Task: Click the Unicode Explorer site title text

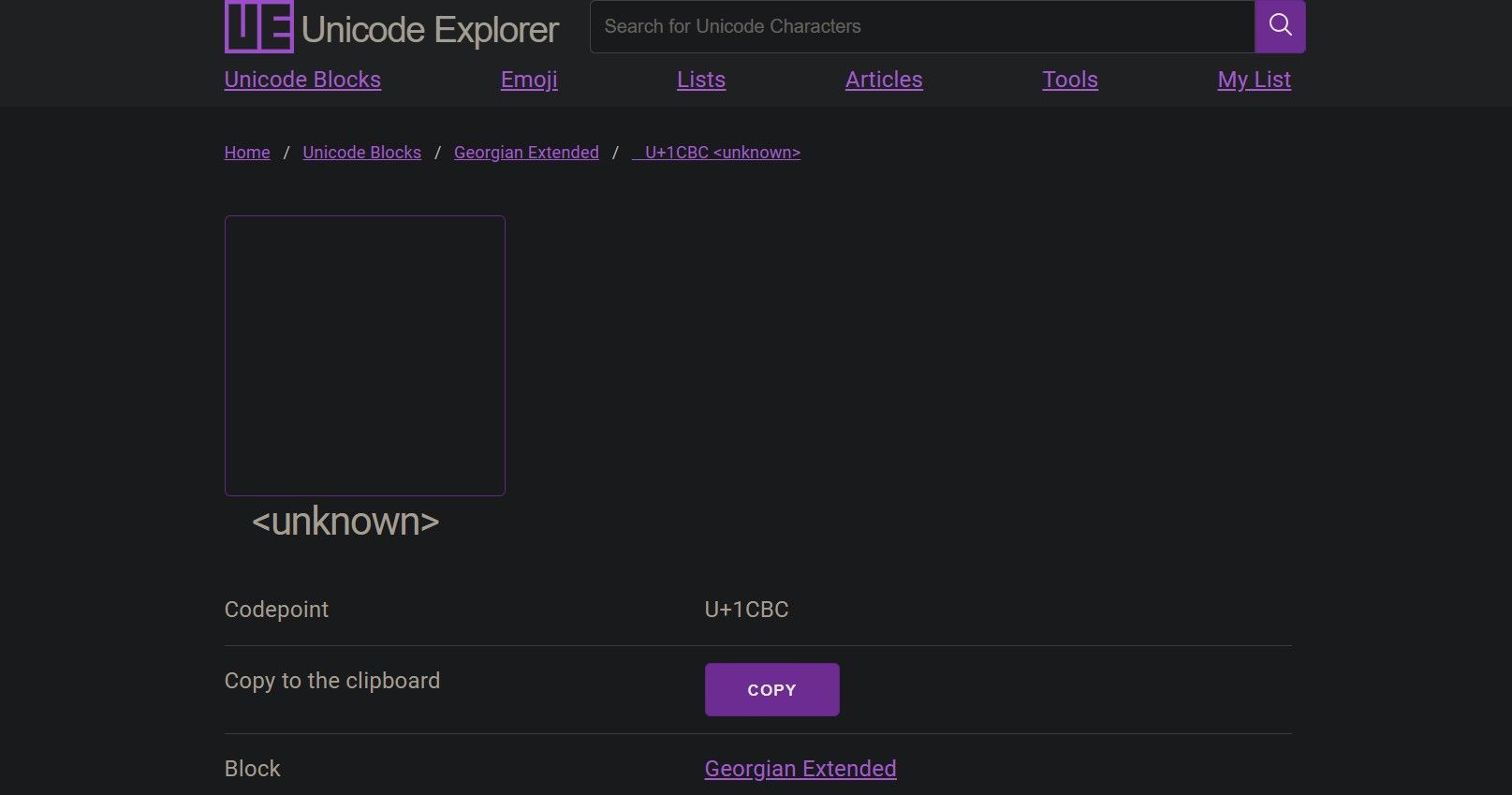Action: [430, 30]
